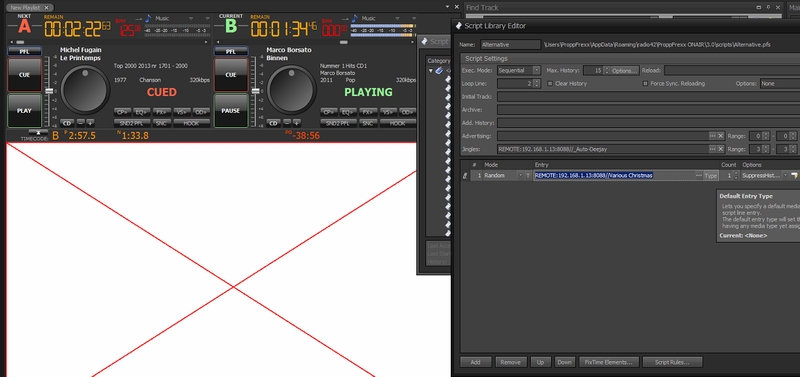Click the Initial Track input field
Image resolution: width=800 pixels, height=377 pixels.
648,96
